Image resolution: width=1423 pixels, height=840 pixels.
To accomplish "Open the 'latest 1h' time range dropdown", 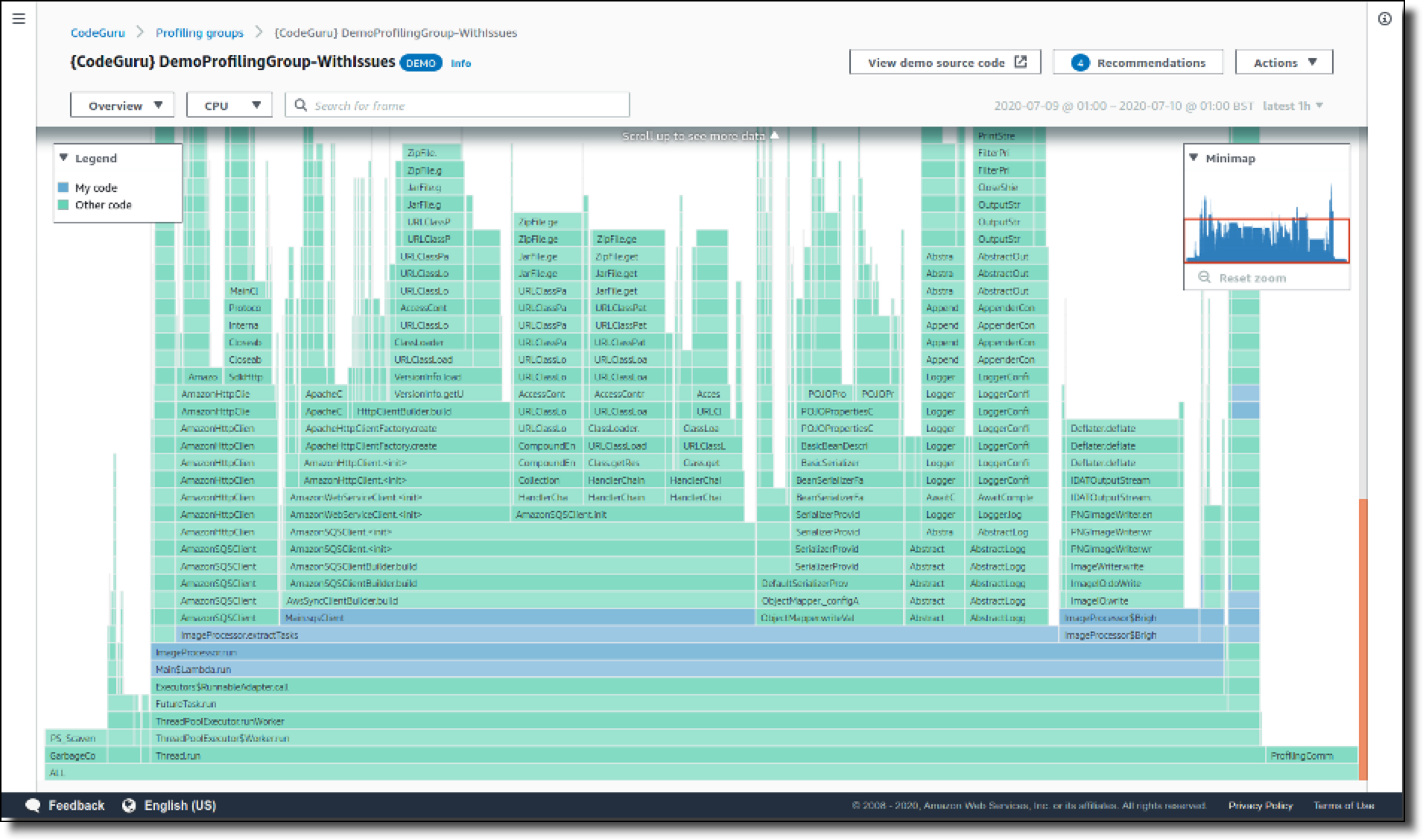I will [1293, 106].
